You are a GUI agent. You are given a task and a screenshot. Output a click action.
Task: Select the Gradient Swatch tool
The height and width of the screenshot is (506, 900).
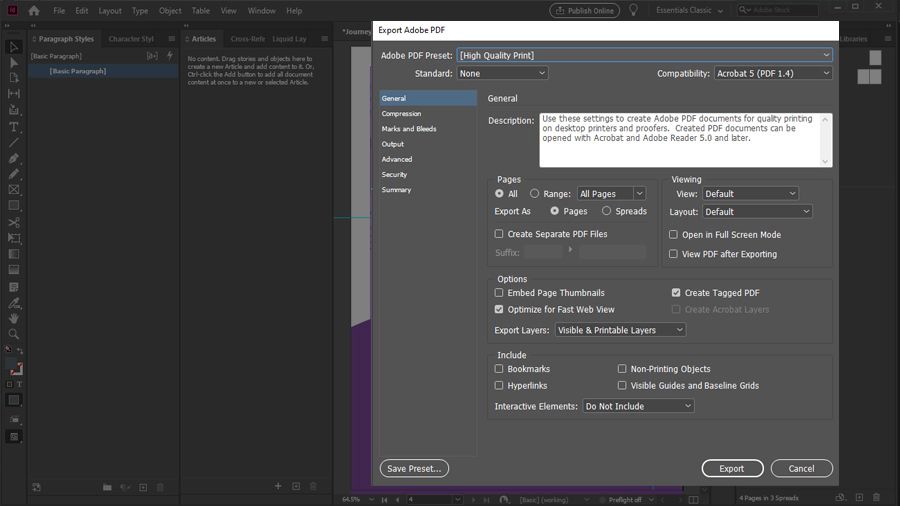pos(14,254)
